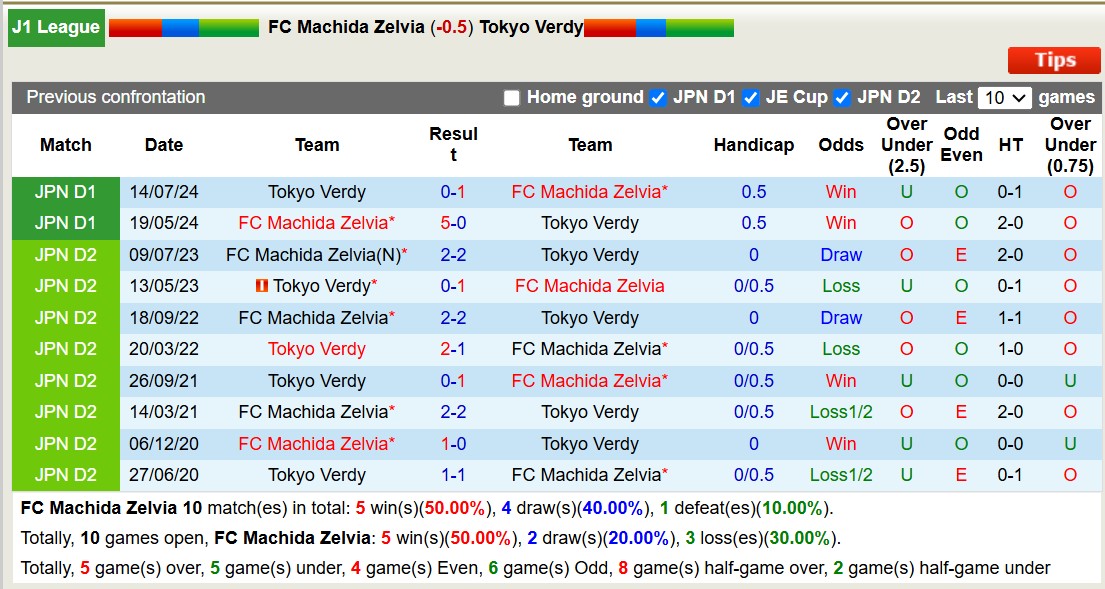Screen dimensions: 1105x589
Task: Select the FC Machida Zelvia team name on 19/05/24
Action: click(317, 223)
